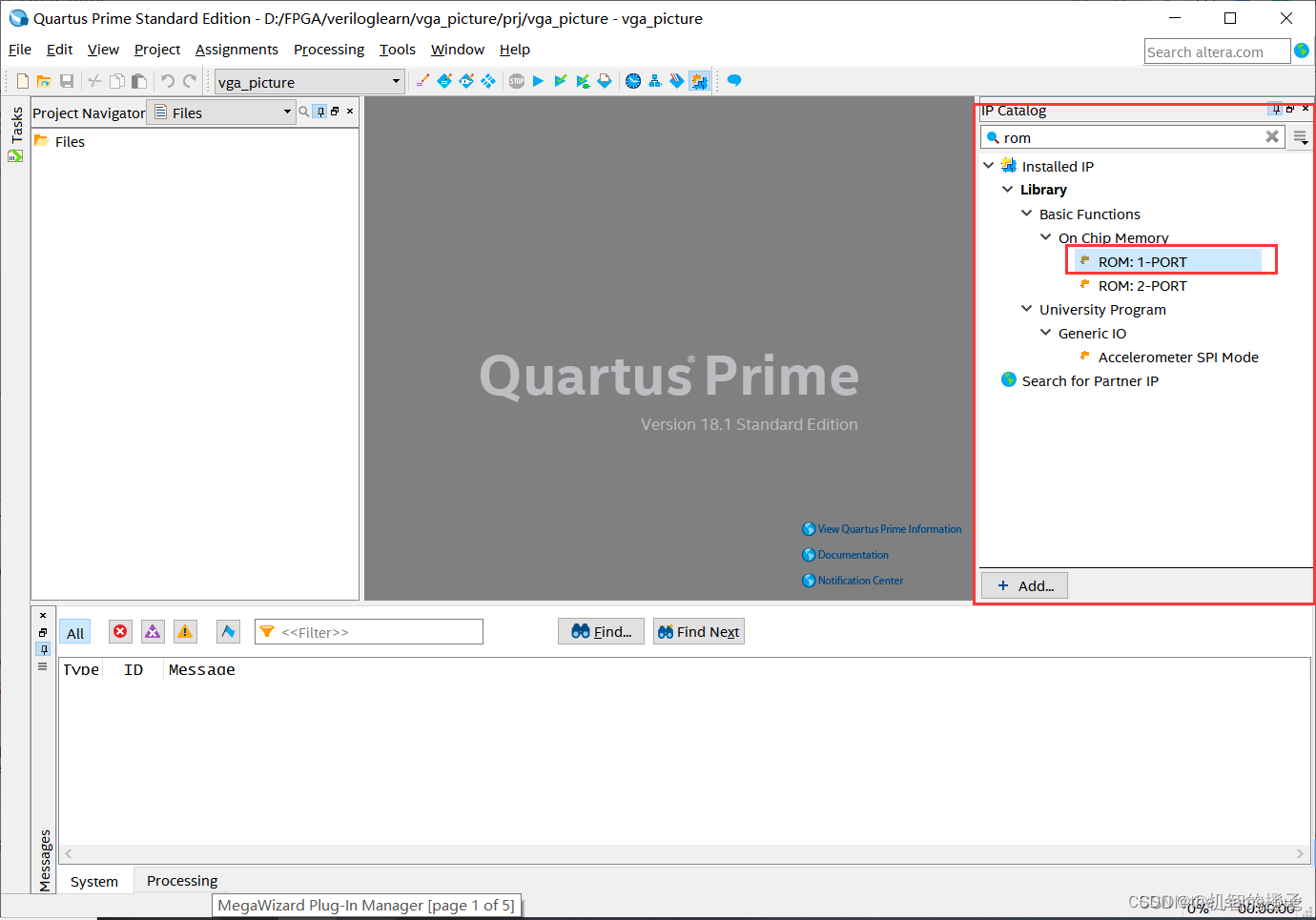This screenshot has height=920, width=1316.
Task: Click the New file toolbar icon
Action: coord(23,81)
